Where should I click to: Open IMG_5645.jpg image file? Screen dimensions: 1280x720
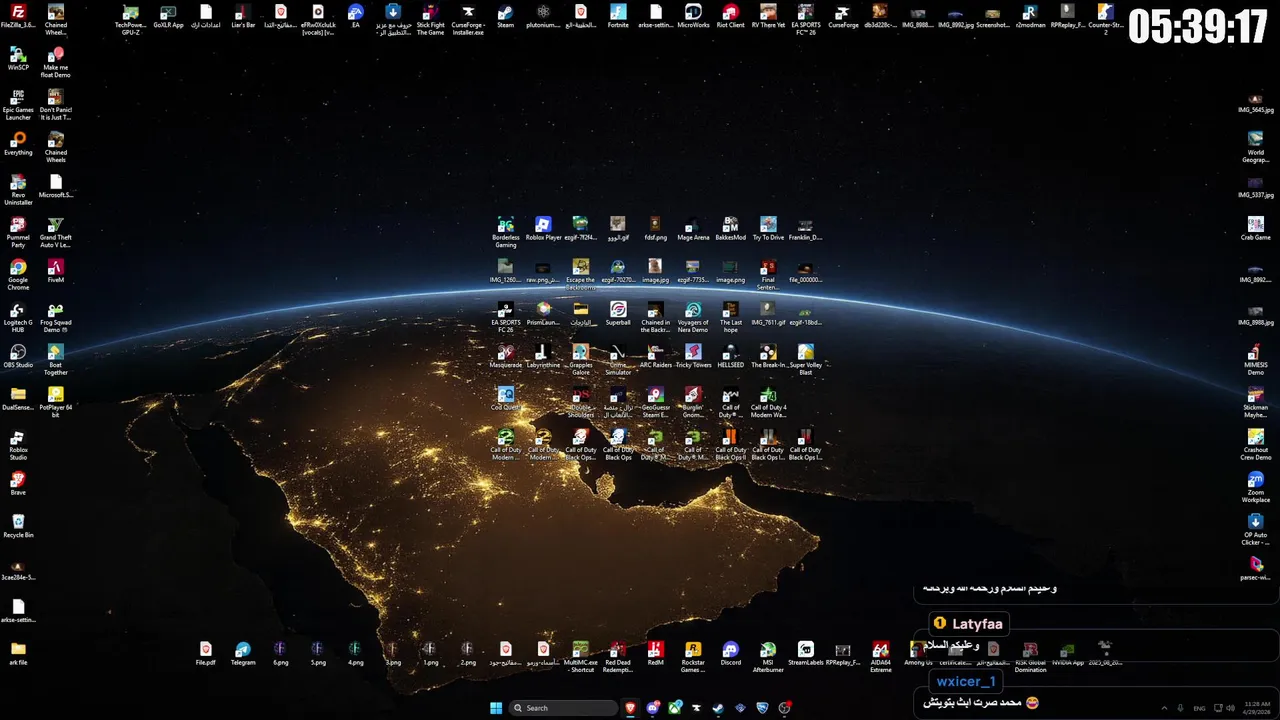(x=1256, y=103)
